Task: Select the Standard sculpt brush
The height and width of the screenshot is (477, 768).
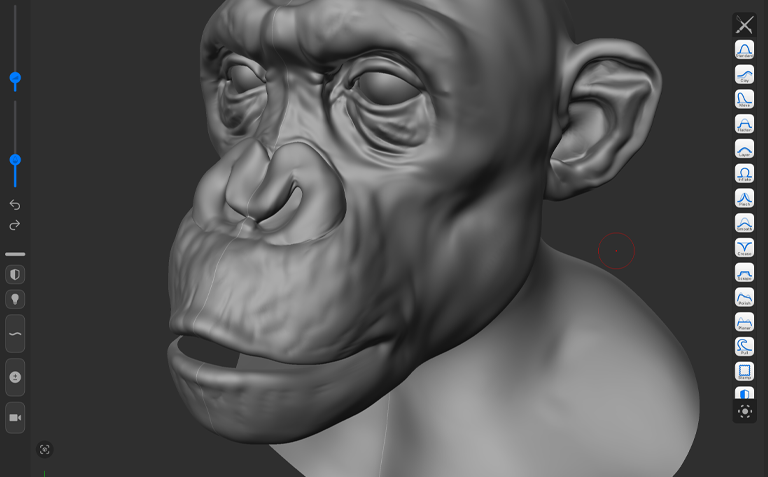Action: (744, 49)
